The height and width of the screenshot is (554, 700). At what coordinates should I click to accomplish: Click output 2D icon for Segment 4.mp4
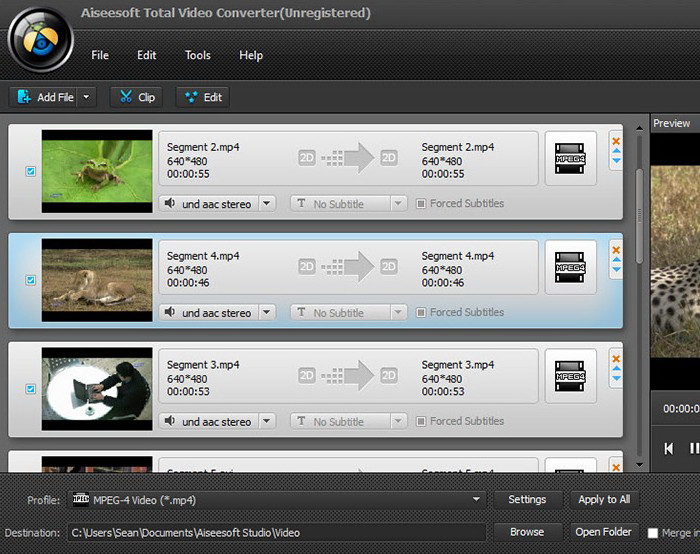[388, 267]
